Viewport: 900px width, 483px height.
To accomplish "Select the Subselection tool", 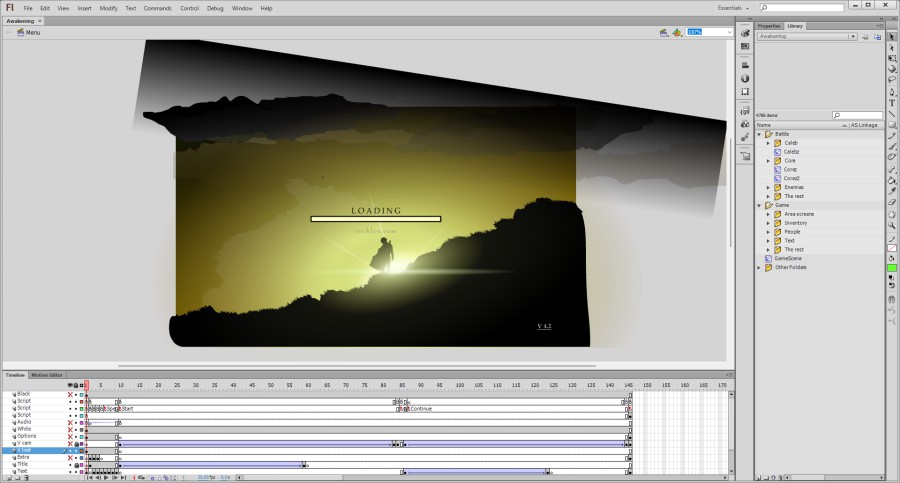I will 892,47.
